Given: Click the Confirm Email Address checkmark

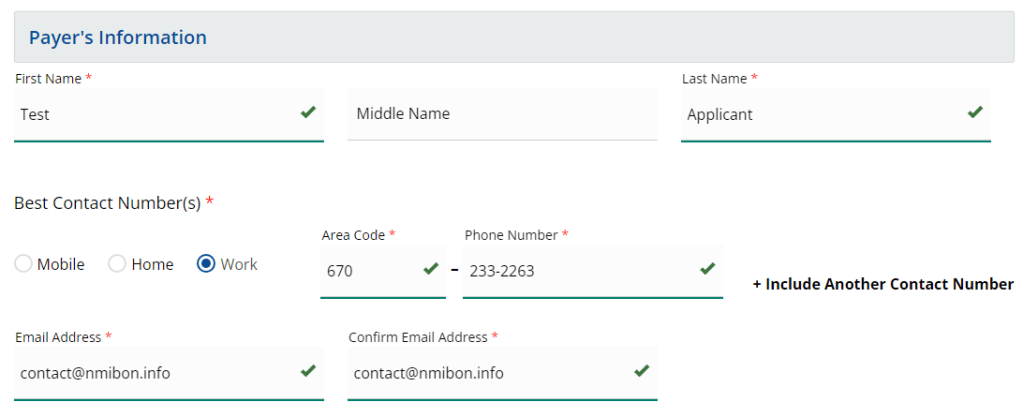Looking at the screenshot, I should [x=642, y=372].
